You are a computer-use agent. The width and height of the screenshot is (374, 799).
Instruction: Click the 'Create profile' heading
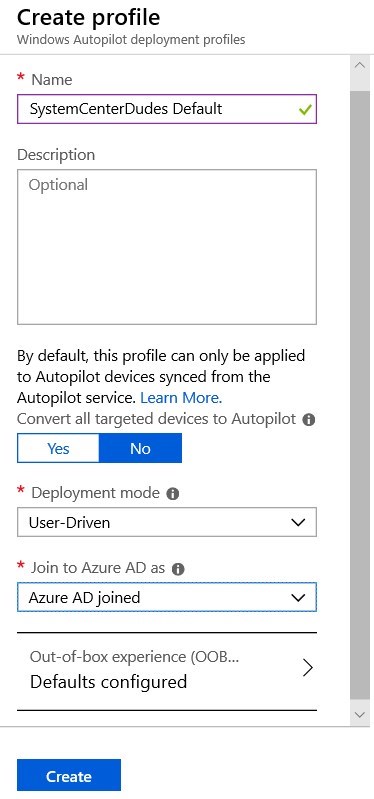tap(89, 18)
